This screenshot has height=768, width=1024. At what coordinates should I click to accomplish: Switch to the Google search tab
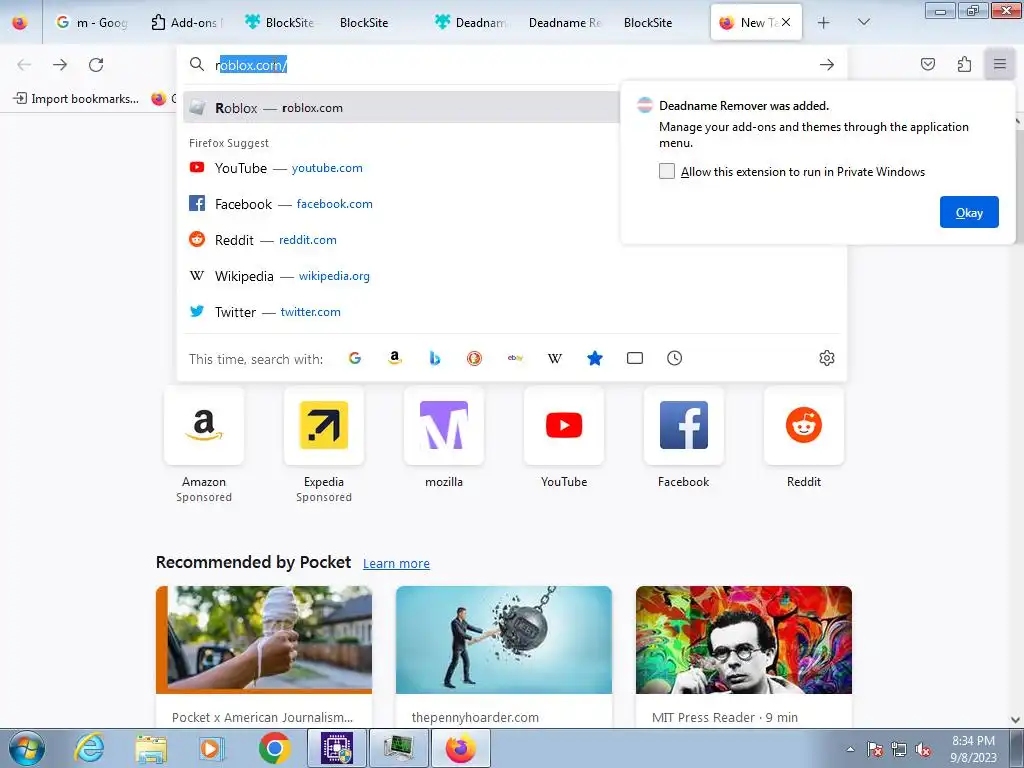tap(91, 22)
